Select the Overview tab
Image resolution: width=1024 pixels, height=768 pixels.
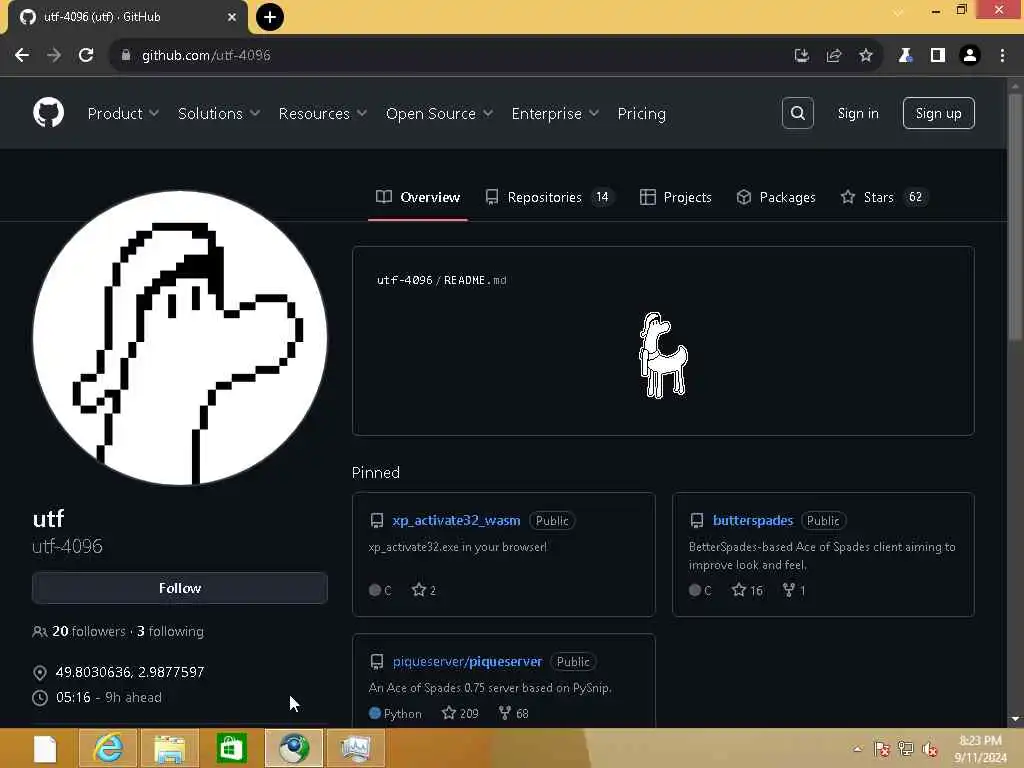418,197
